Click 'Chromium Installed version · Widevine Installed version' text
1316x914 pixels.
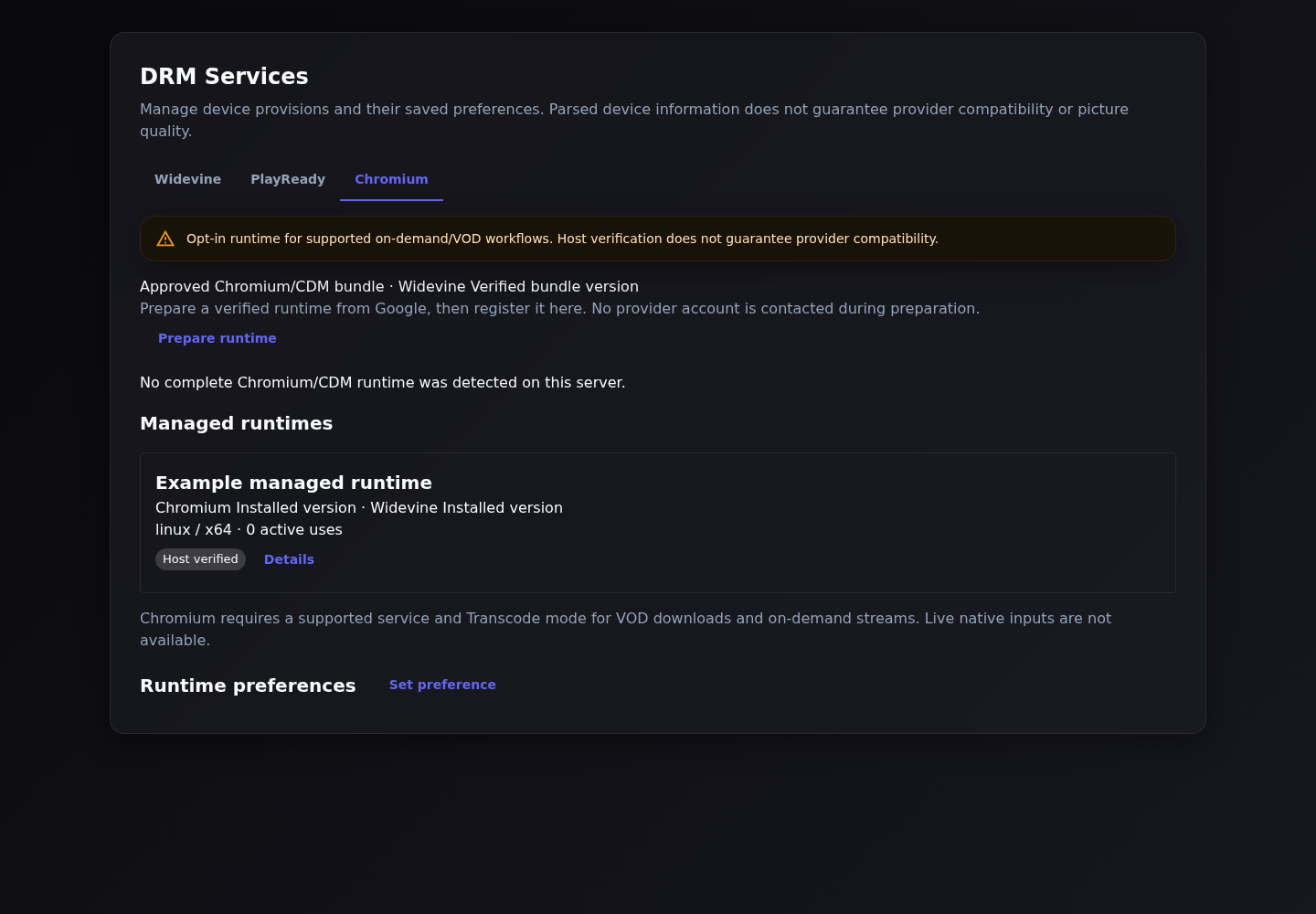[359, 507]
